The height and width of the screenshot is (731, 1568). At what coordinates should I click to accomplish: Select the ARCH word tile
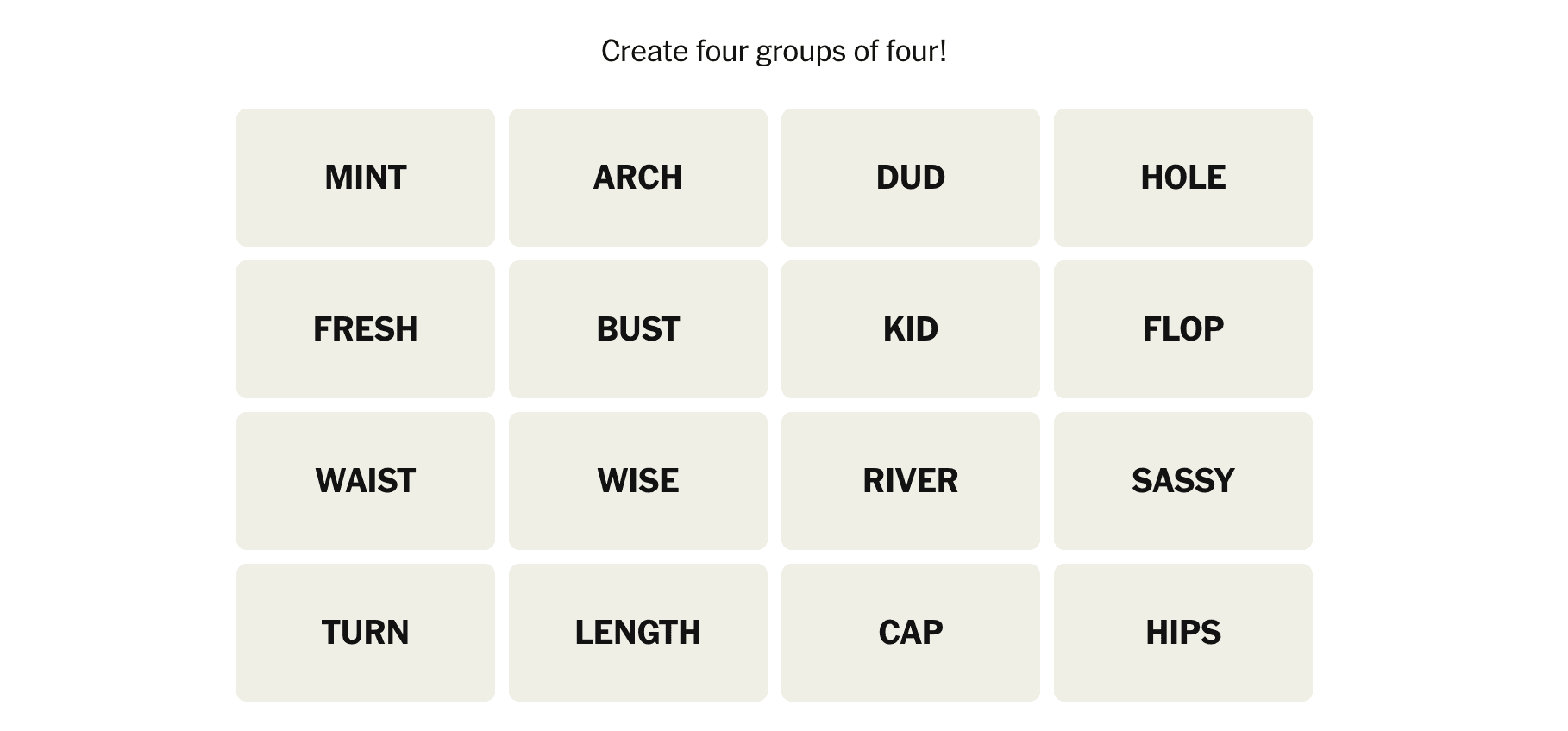[x=638, y=178]
